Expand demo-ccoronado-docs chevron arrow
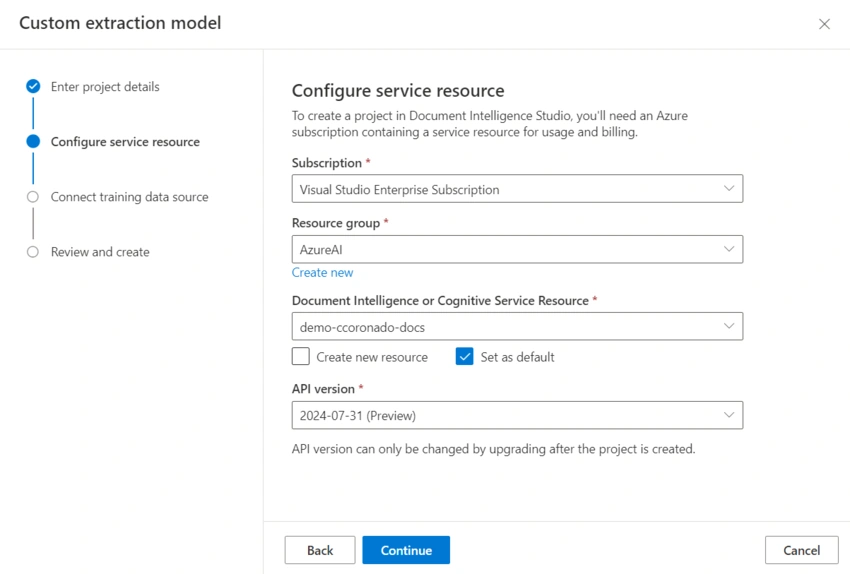The image size is (850, 574). [x=729, y=326]
